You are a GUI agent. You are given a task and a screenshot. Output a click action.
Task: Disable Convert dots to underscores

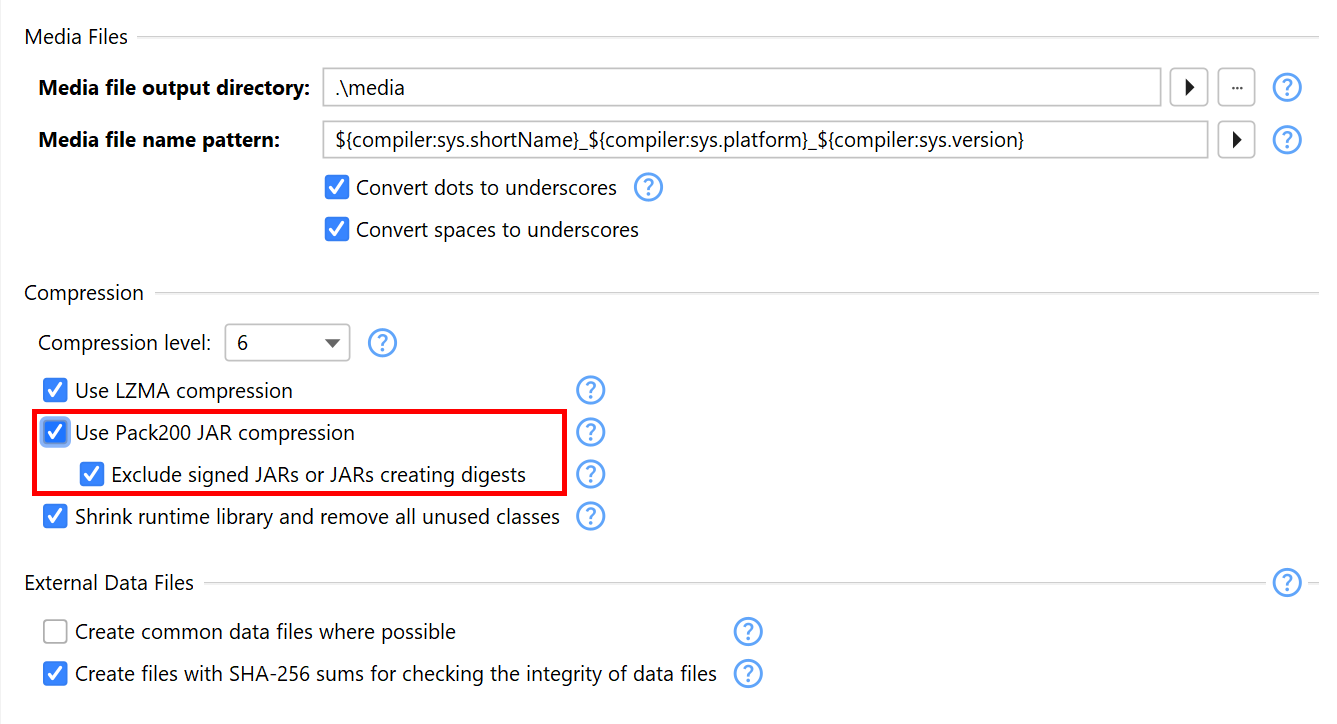pyautogui.click(x=337, y=188)
